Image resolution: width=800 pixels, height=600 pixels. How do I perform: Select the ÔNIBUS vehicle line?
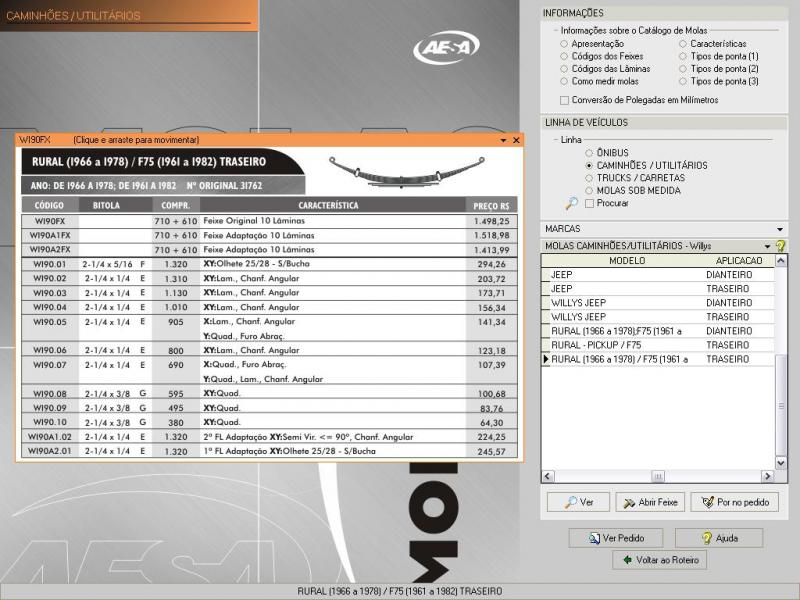coord(589,153)
